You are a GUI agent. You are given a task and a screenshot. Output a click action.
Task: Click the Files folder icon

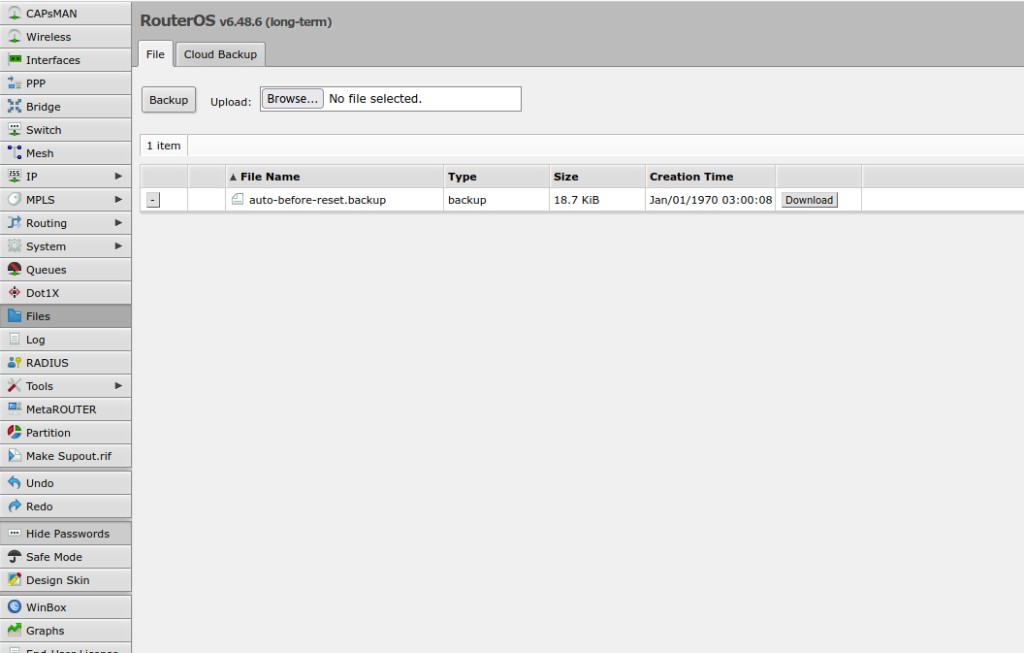(14, 316)
